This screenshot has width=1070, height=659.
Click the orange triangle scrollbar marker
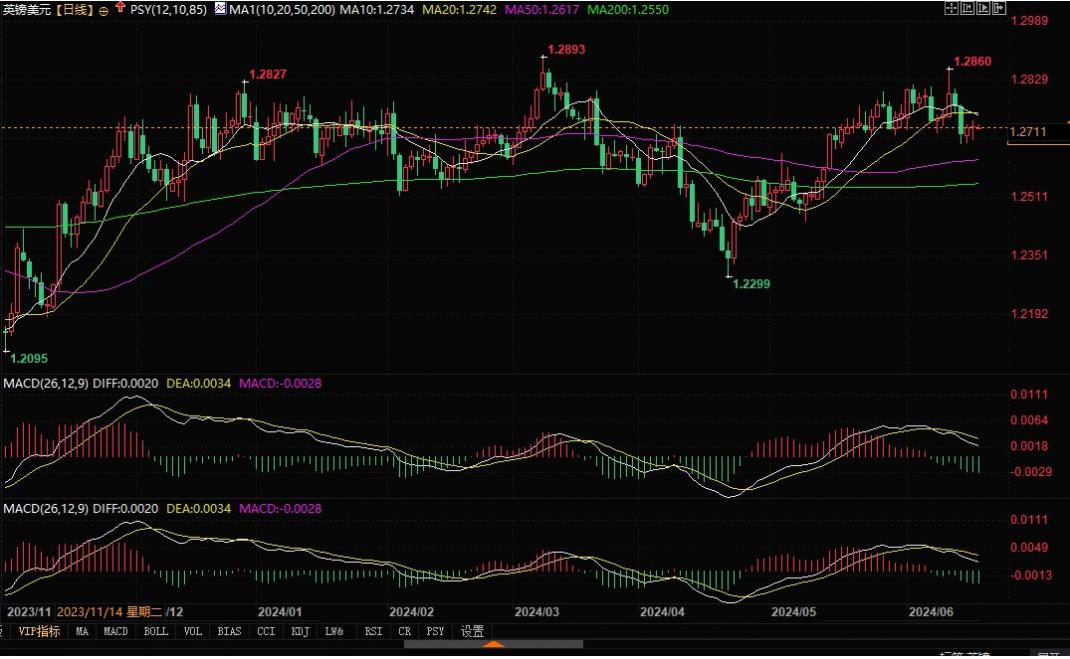coord(494,644)
